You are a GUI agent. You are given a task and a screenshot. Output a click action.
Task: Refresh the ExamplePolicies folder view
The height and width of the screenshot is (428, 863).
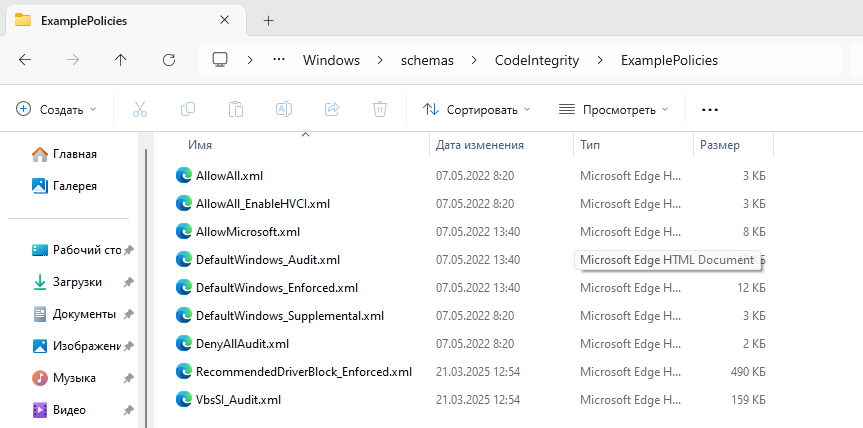pyautogui.click(x=169, y=60)
